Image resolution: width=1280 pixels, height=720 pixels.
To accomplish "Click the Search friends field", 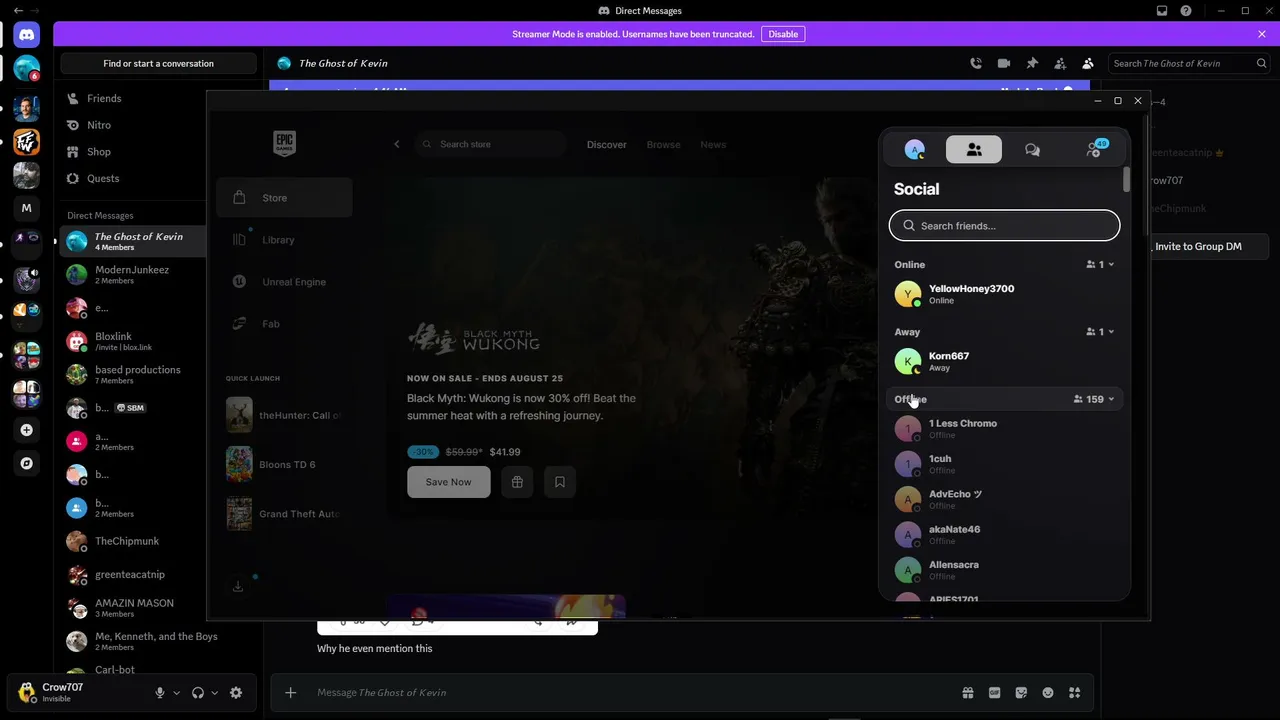I will click(x=1004, y=226).
